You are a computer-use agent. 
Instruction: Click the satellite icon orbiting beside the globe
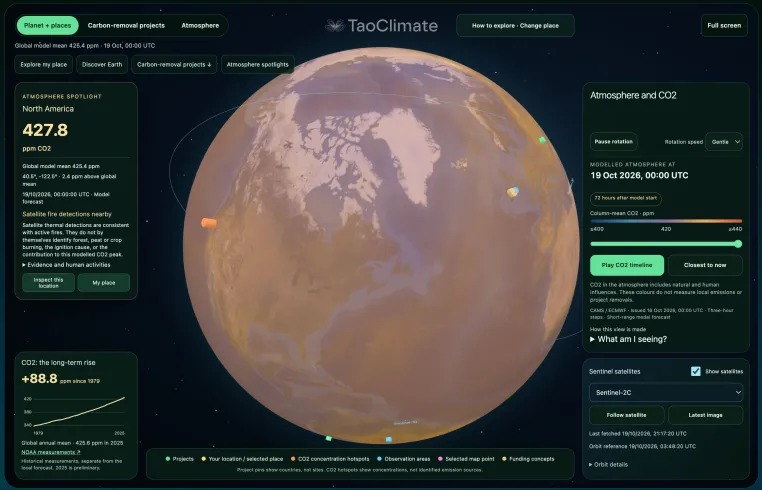point(572,185)
